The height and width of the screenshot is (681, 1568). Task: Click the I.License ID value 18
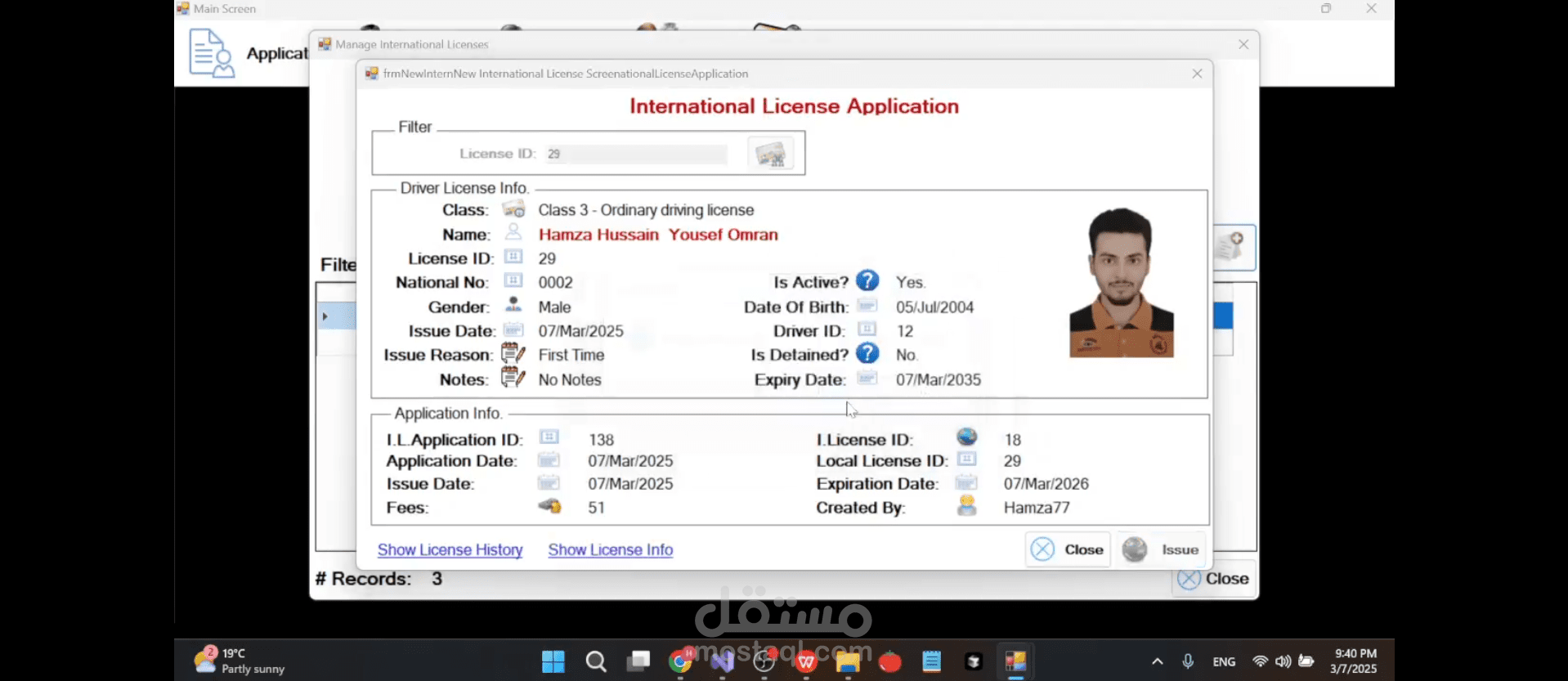pos(1013,440)
